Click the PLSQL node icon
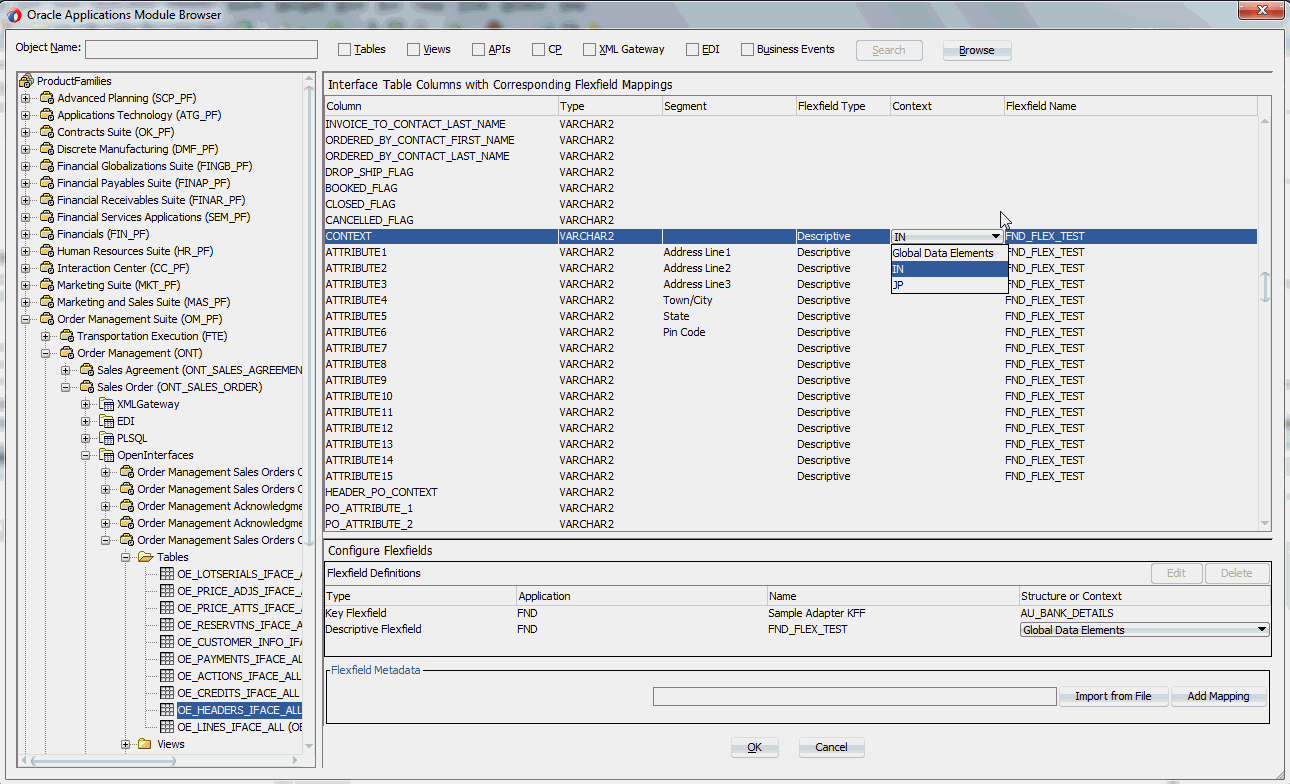This screenshot has width=1290, height=784. [106, 438]
